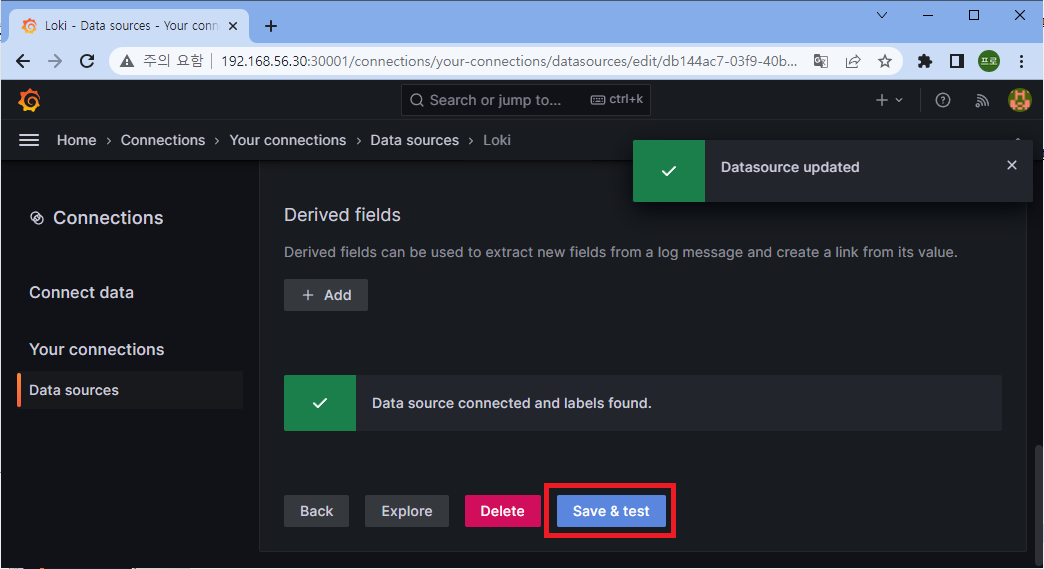Click the Connections heading icon

coord(37,218)
